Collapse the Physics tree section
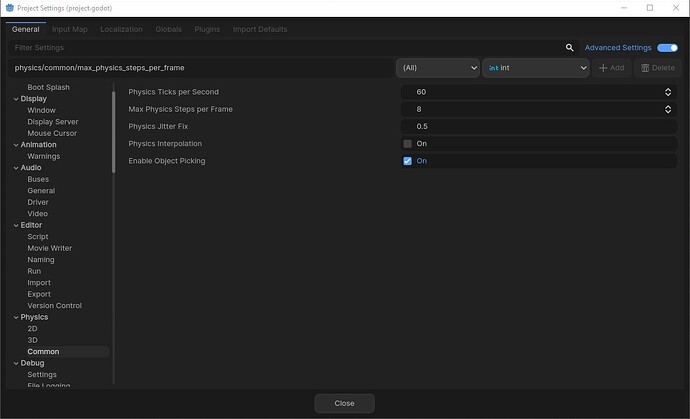The width and height of the screenshot is (690, 419). tap(16, 317)
